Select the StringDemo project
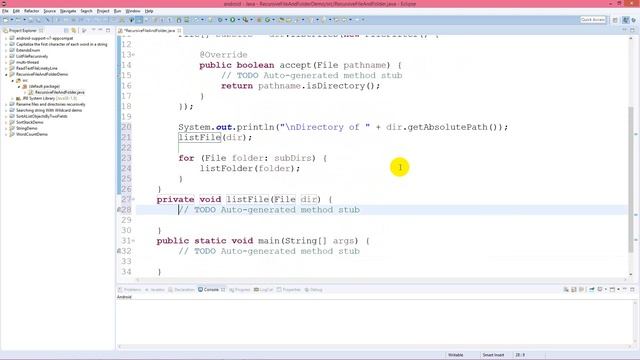This screenshot has width=640, height=360. click(27, 128)
